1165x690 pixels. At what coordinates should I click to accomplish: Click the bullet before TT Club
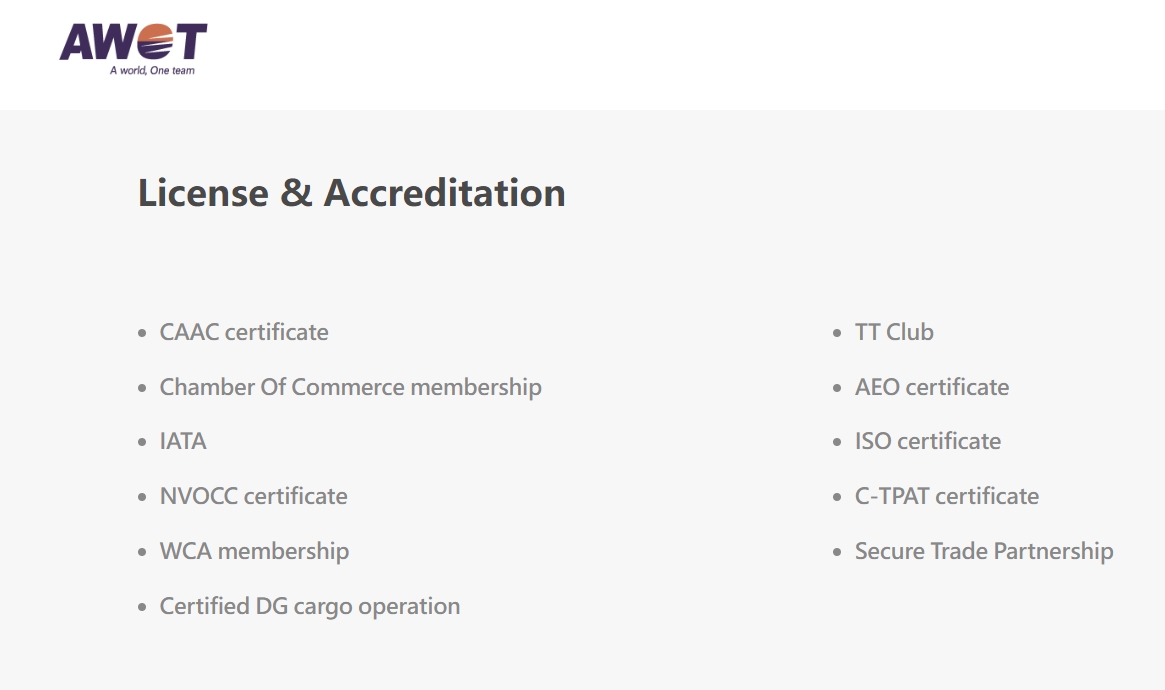click(837, 333)
